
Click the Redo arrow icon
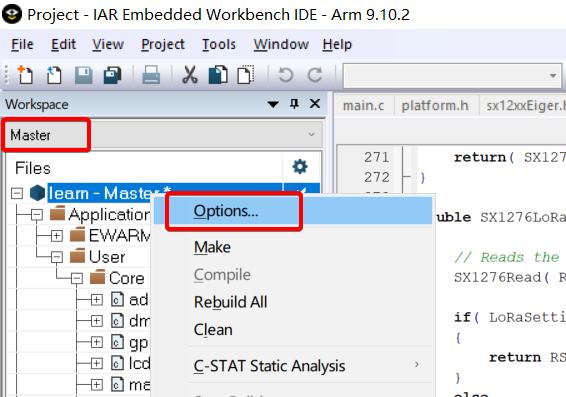click(x=314, y=75)
